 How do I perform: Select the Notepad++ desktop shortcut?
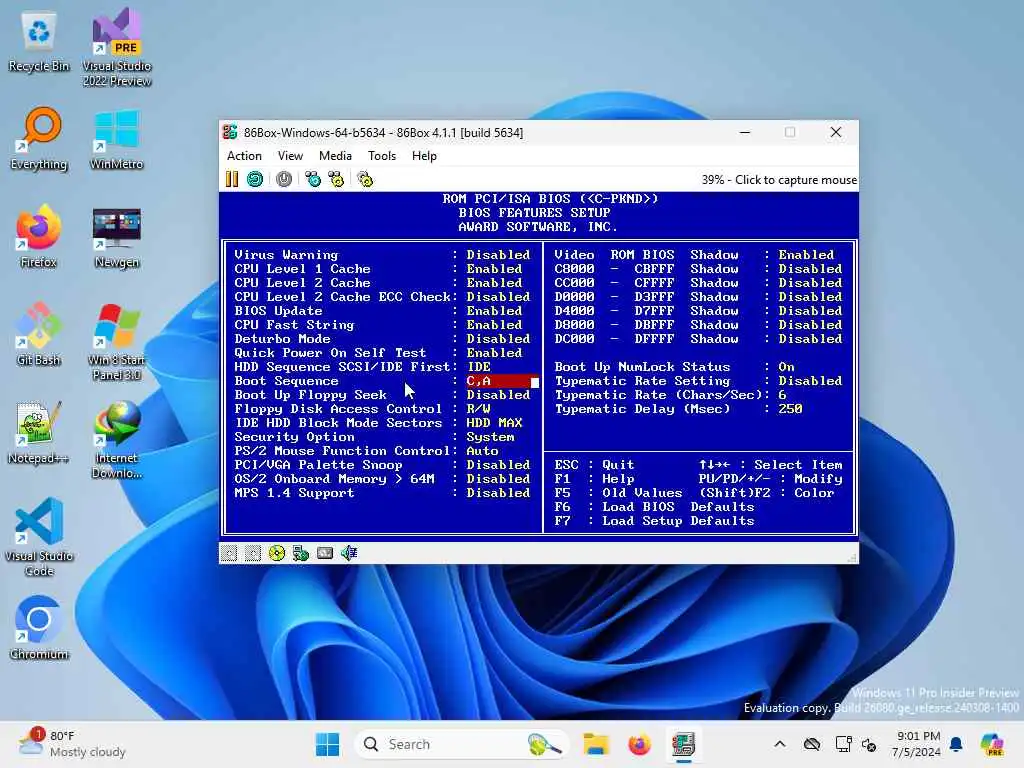click(39, 432)
